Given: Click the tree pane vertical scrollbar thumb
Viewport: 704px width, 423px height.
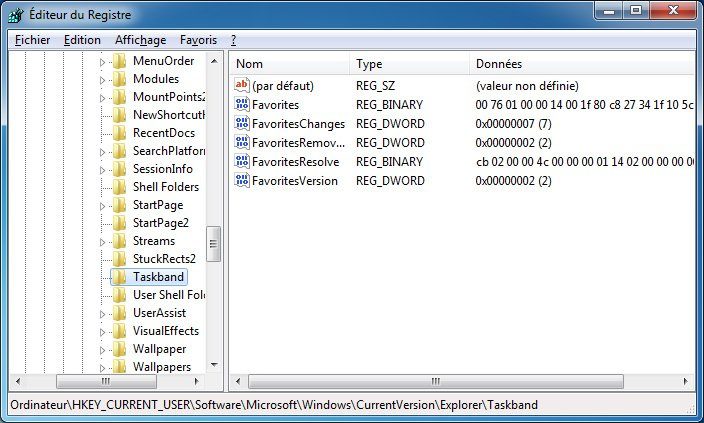Looking at the screenshot, I should (213, 244).
